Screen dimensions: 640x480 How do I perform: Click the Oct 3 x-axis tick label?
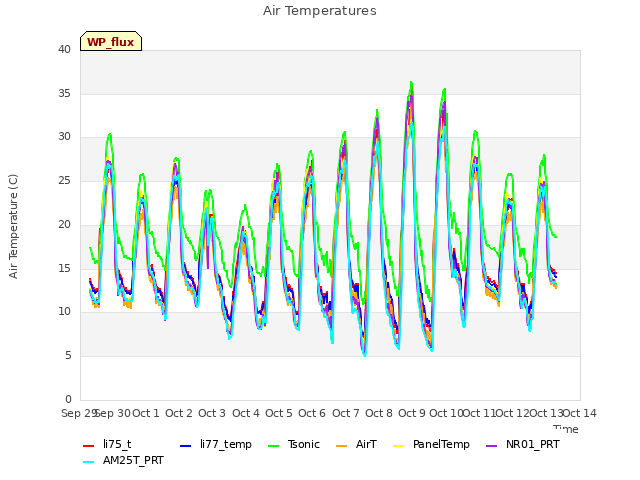[212, 413]
